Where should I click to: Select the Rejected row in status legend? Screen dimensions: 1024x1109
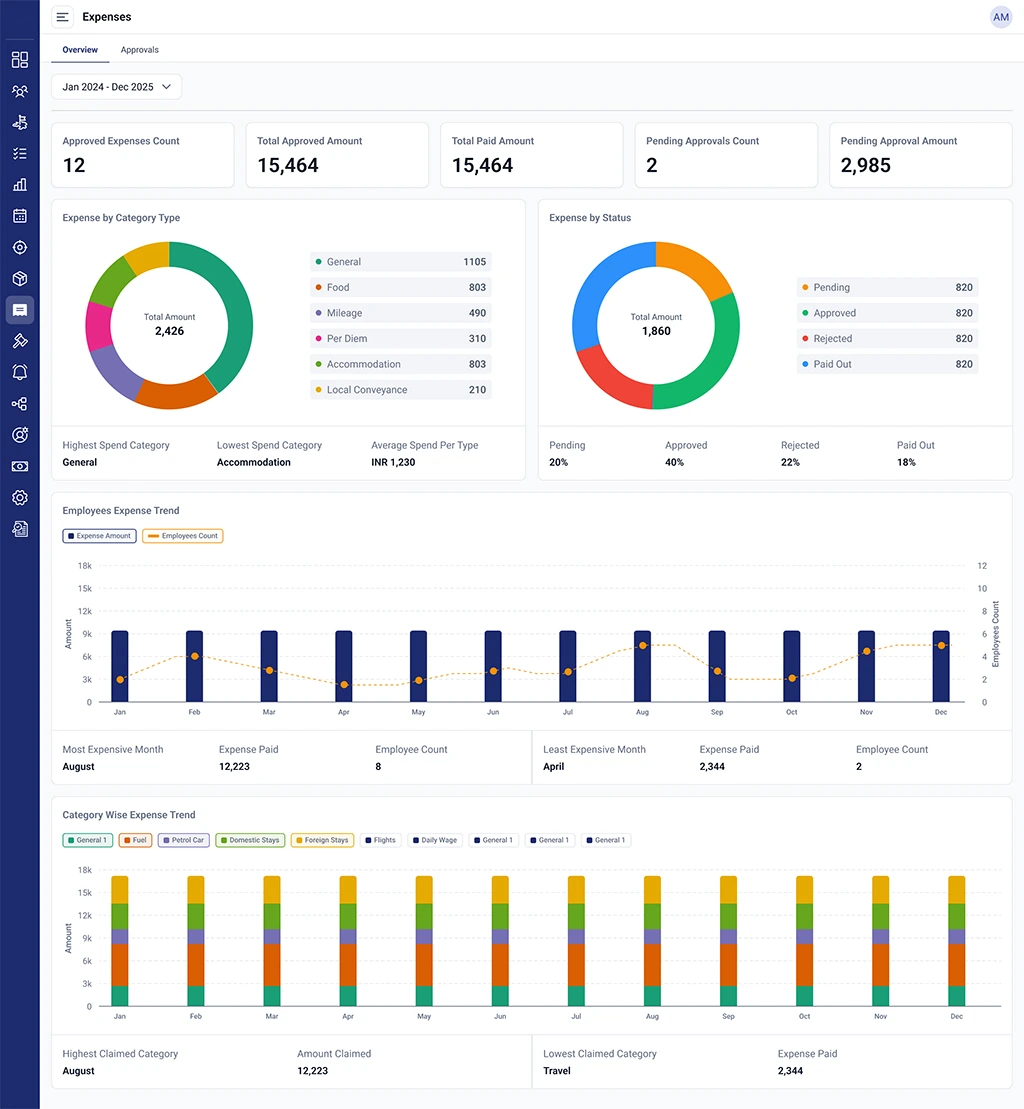(888, 339)
